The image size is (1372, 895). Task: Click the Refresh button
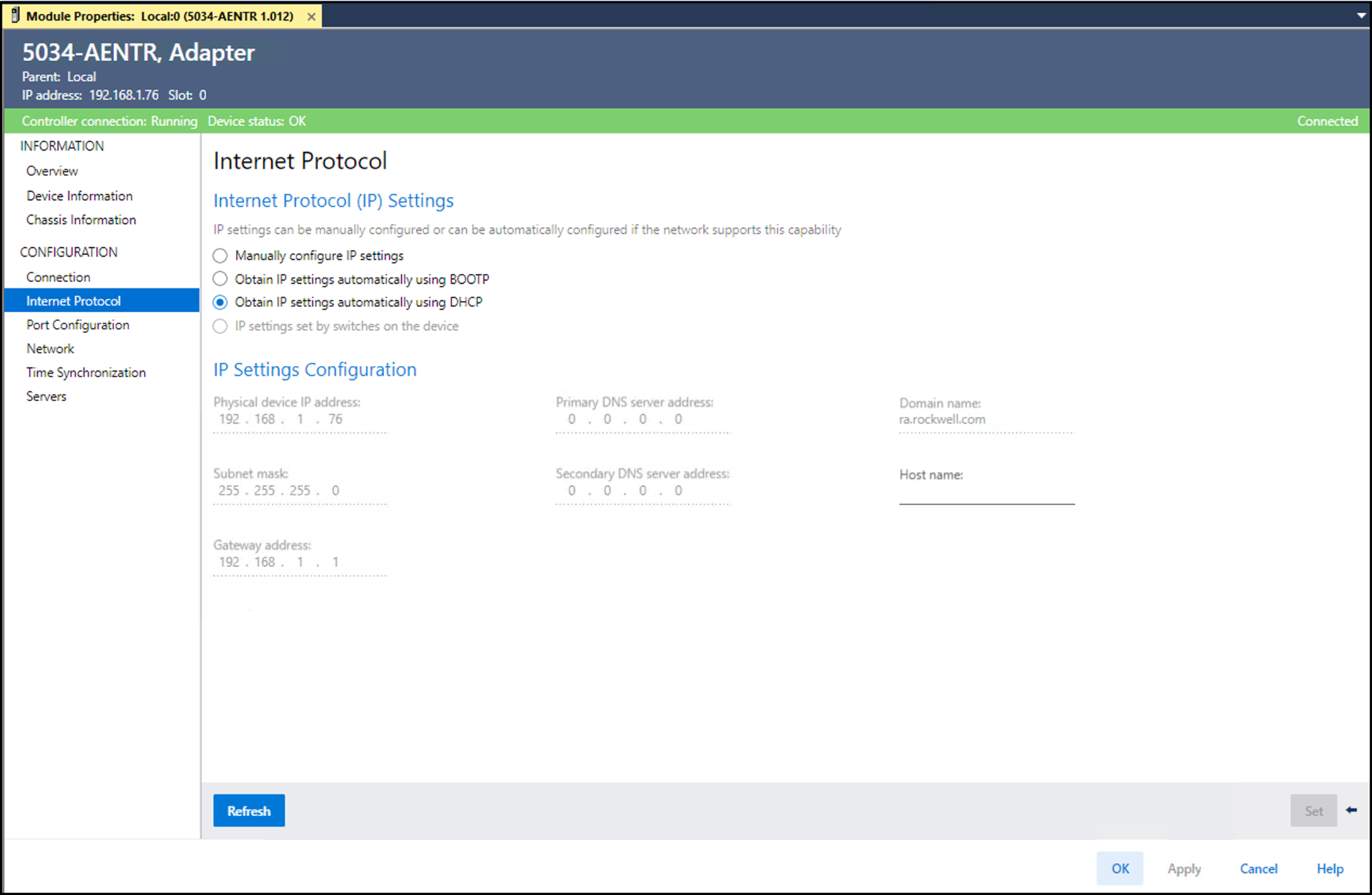[x=249, y=810]
